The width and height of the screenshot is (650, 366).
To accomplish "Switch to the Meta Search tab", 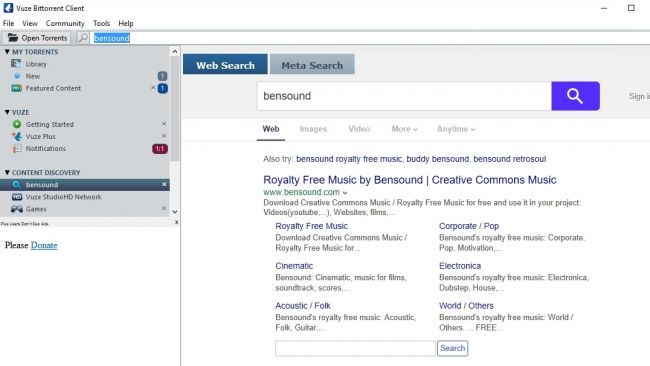I will point(312,65).
